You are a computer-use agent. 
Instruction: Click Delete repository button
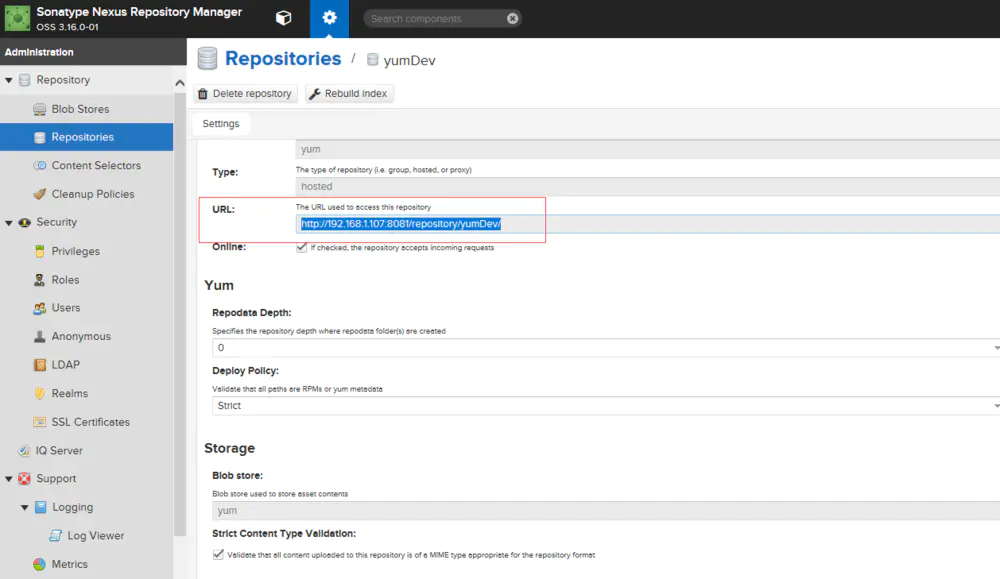(x=246, y=94)
